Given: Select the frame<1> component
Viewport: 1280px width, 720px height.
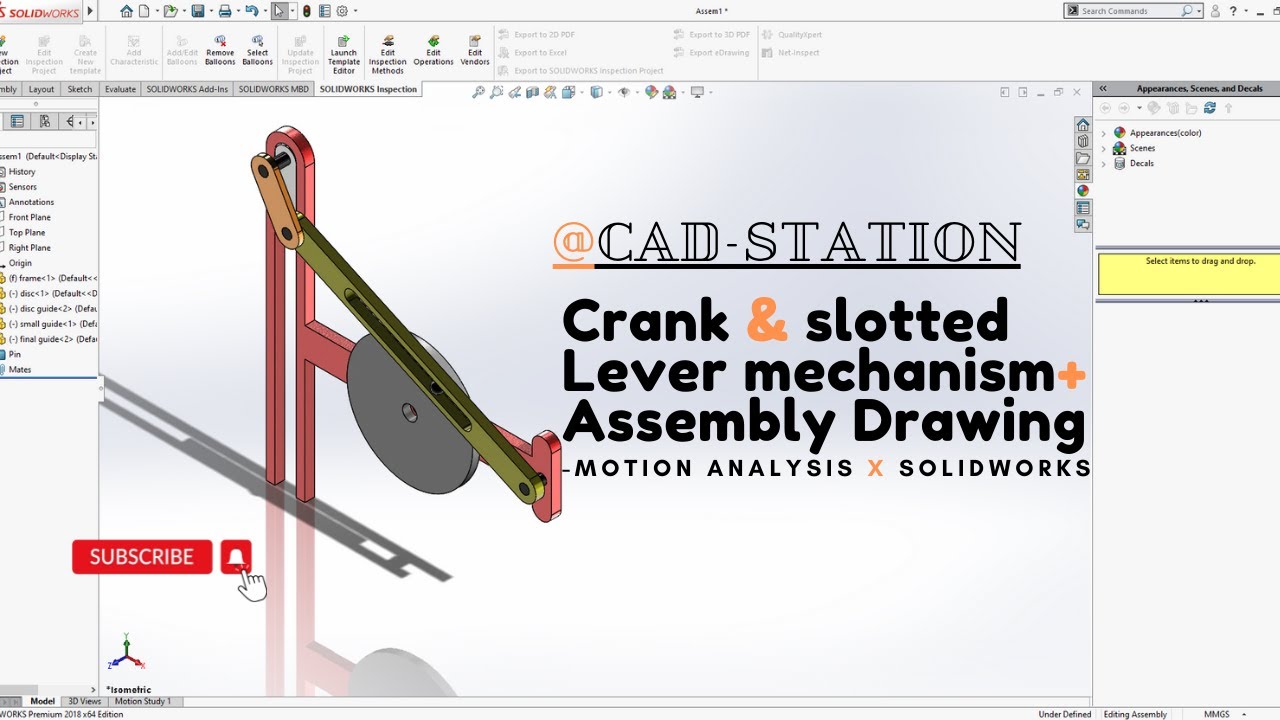Looking at the screenshot, I should 49,278.
